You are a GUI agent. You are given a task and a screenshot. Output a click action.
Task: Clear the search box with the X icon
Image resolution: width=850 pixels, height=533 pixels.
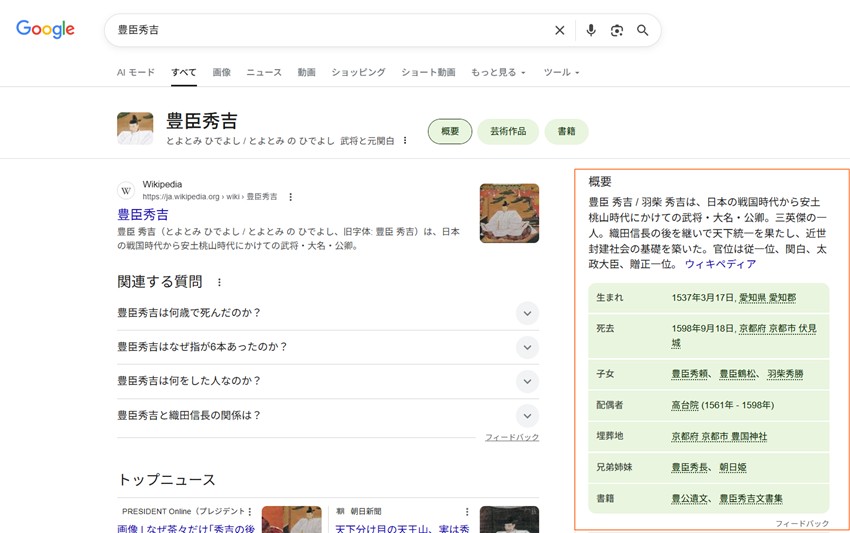tap(560, 30)
